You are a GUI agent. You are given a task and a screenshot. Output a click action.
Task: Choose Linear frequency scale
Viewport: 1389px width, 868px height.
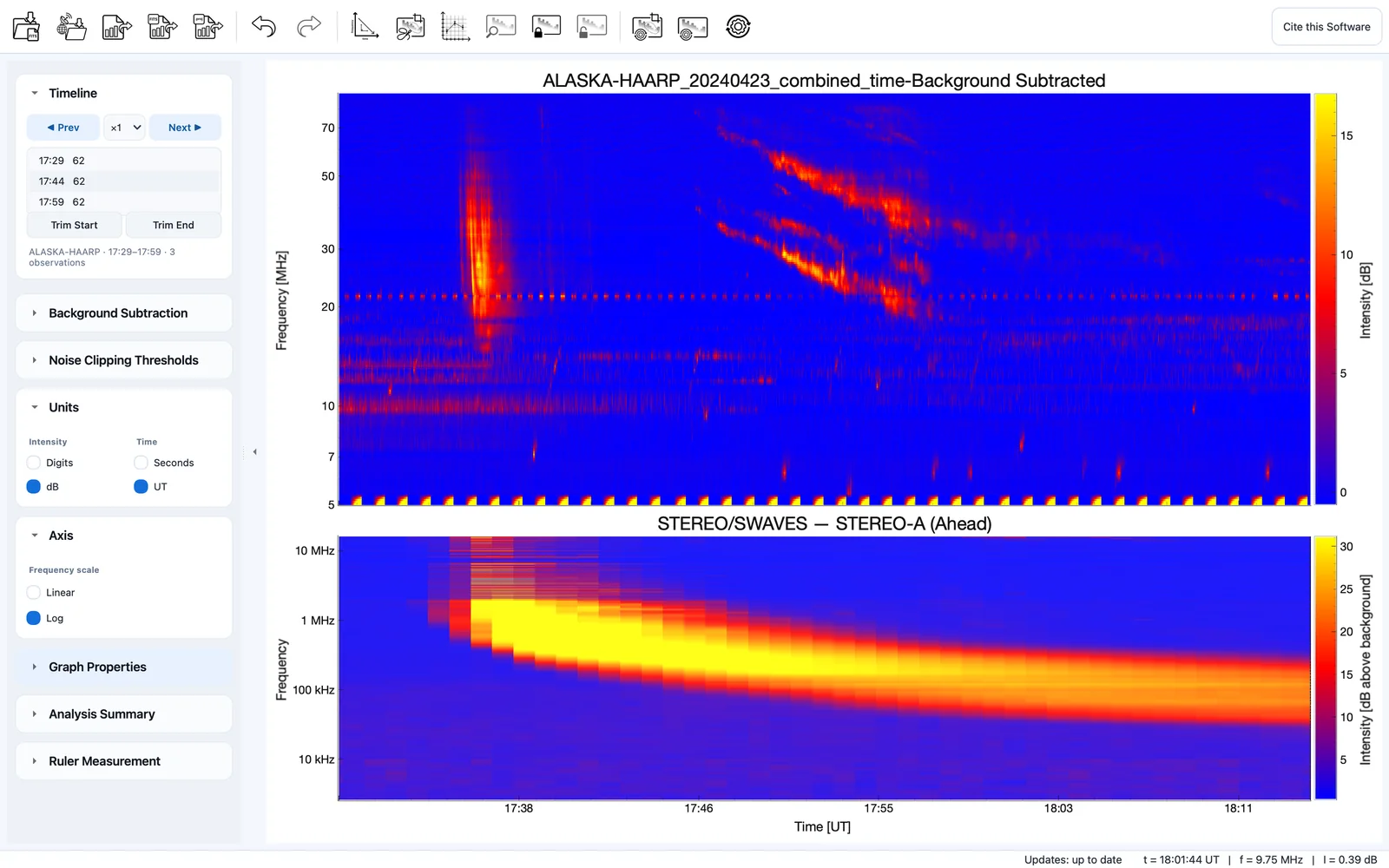34,592
